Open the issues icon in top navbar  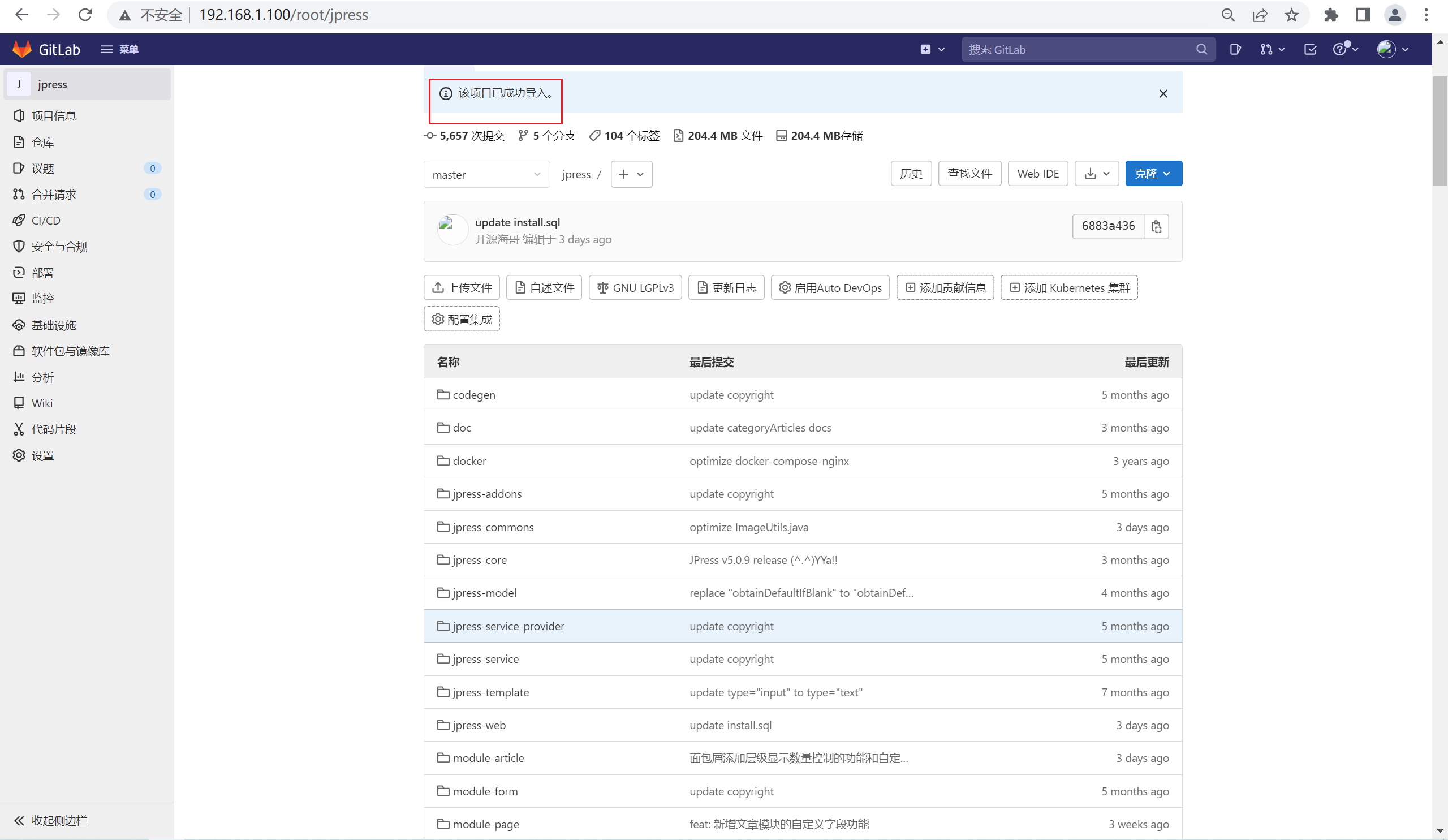click(1235, 49)
